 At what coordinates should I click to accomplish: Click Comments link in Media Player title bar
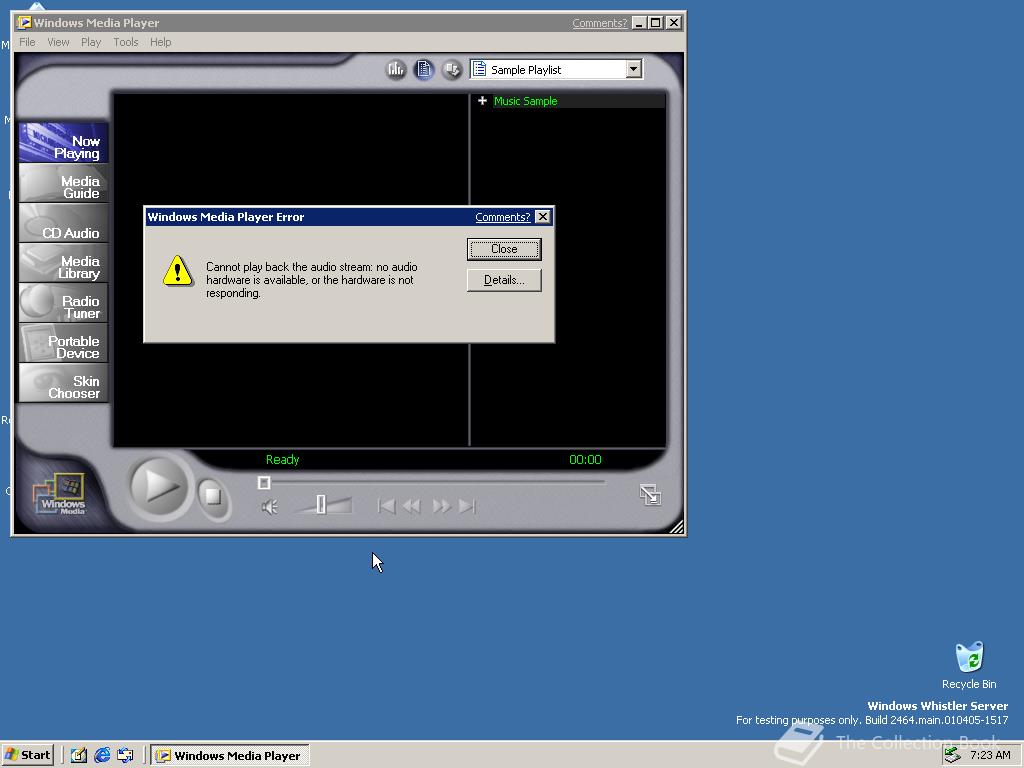click(x=600, y=23)
